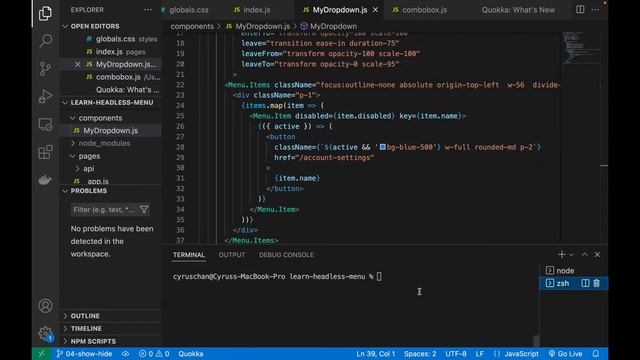The image size is (640, 360).
Task: Close the MyDropdown.js editor tab
Action: click(375, 10)
